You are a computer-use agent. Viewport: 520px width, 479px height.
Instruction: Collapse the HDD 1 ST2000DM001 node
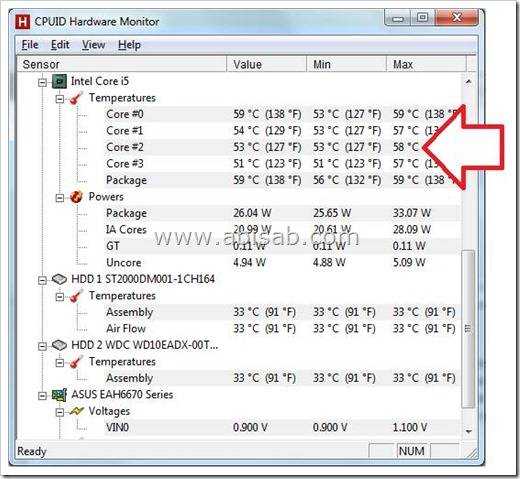coord(42,280)
